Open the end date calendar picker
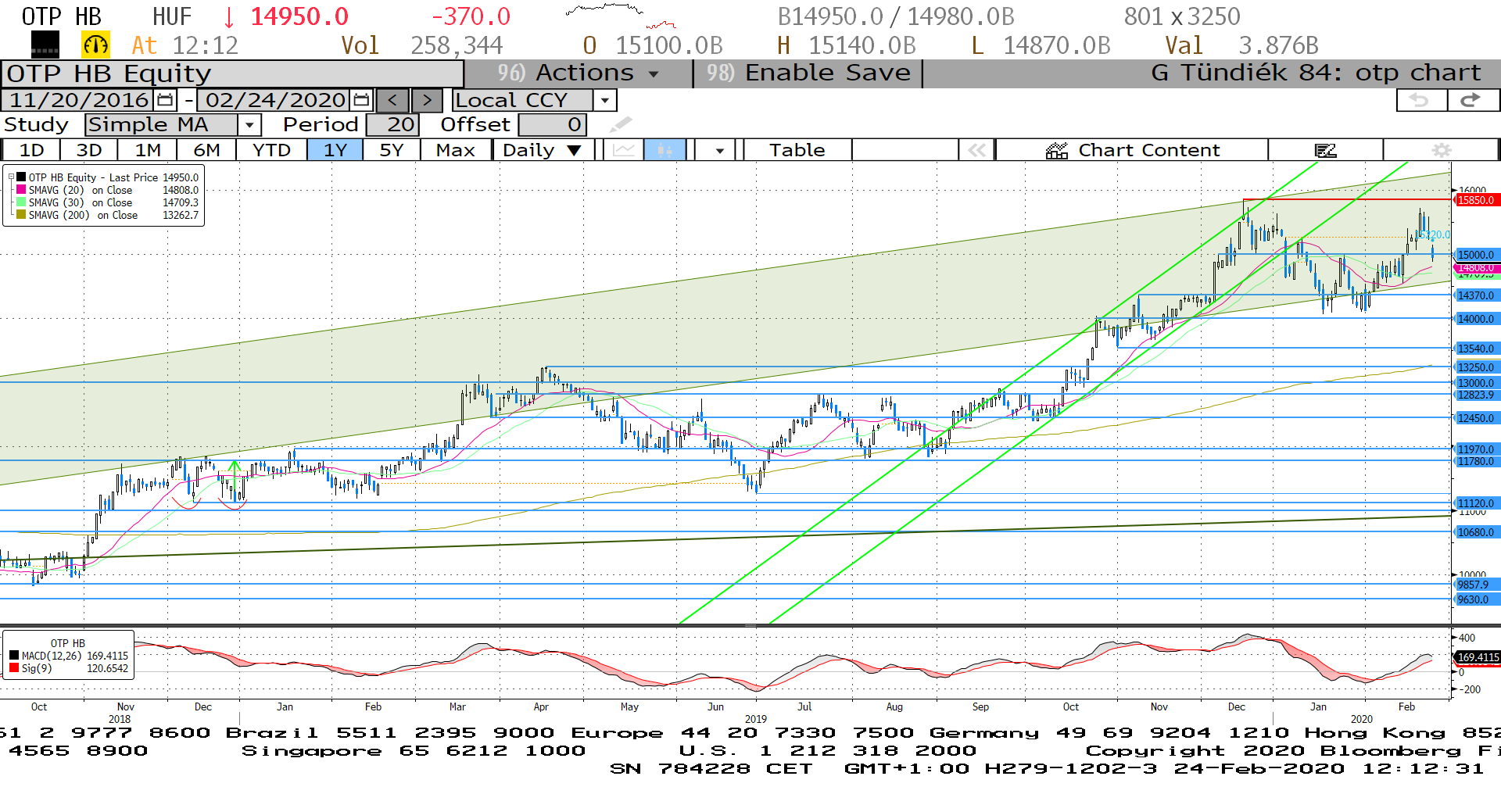1501x812 pixels. coord(361,100)
